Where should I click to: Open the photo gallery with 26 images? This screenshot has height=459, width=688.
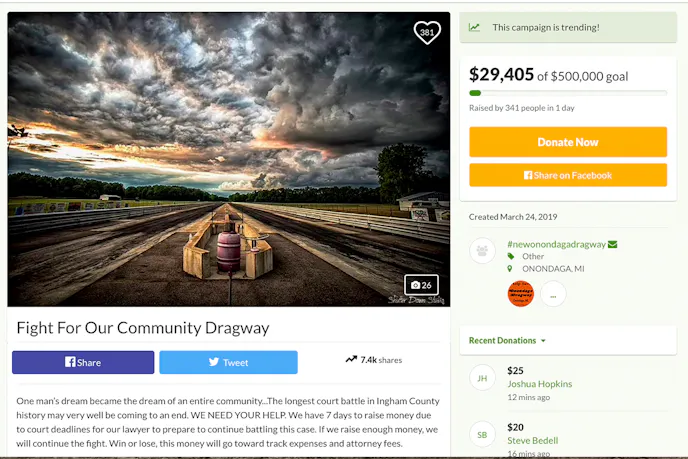point(421,285)
